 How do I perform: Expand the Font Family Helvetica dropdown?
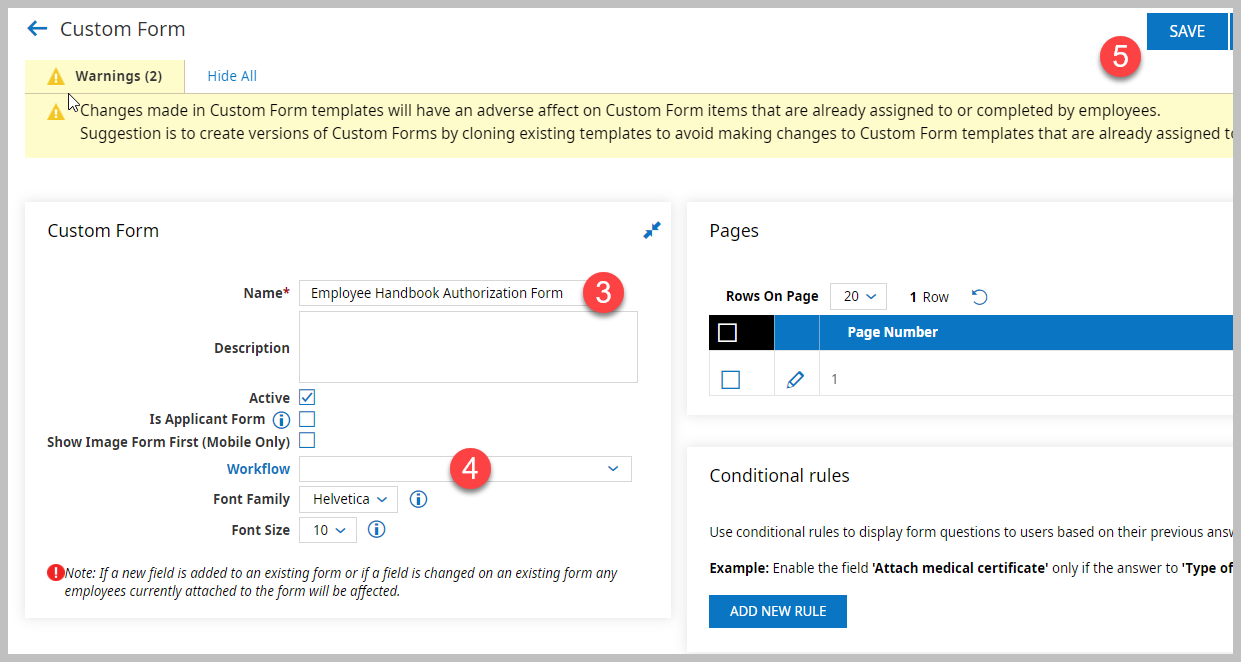pyautogui.click(x=348, y=499)
